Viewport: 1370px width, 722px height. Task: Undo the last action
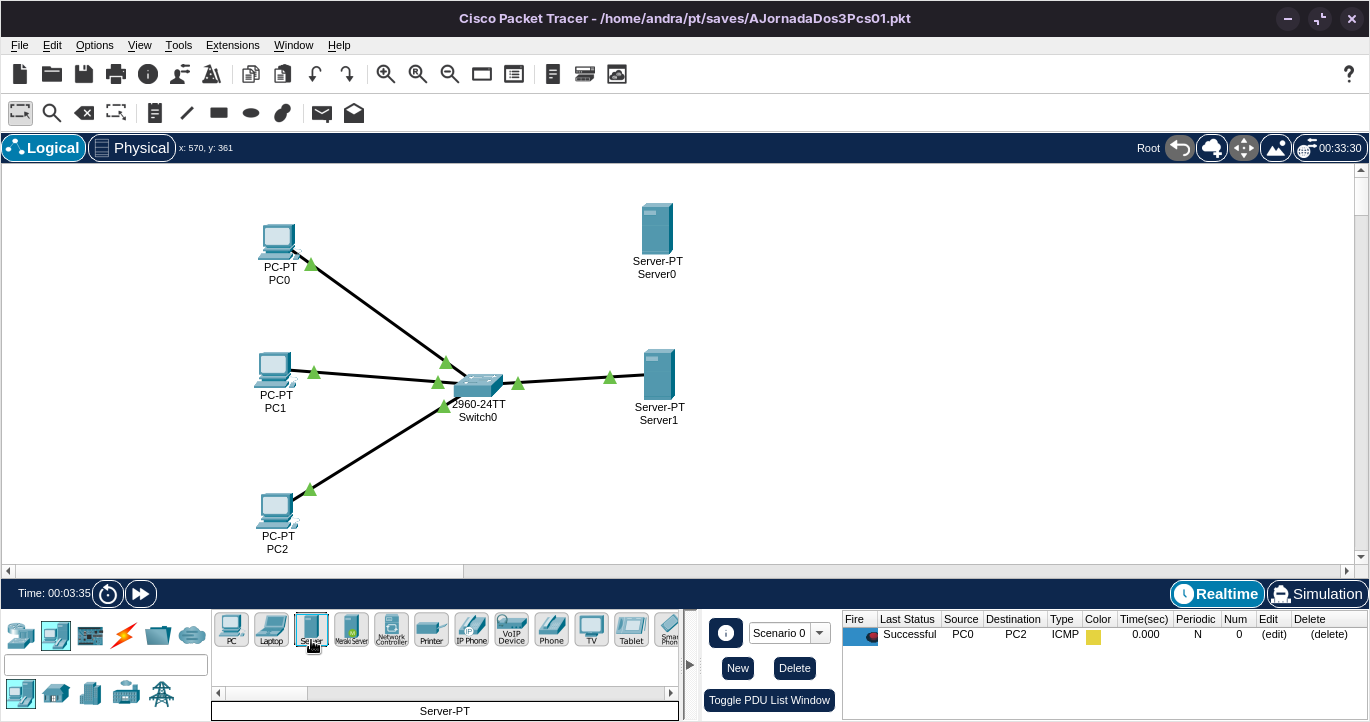click(315, 74)
